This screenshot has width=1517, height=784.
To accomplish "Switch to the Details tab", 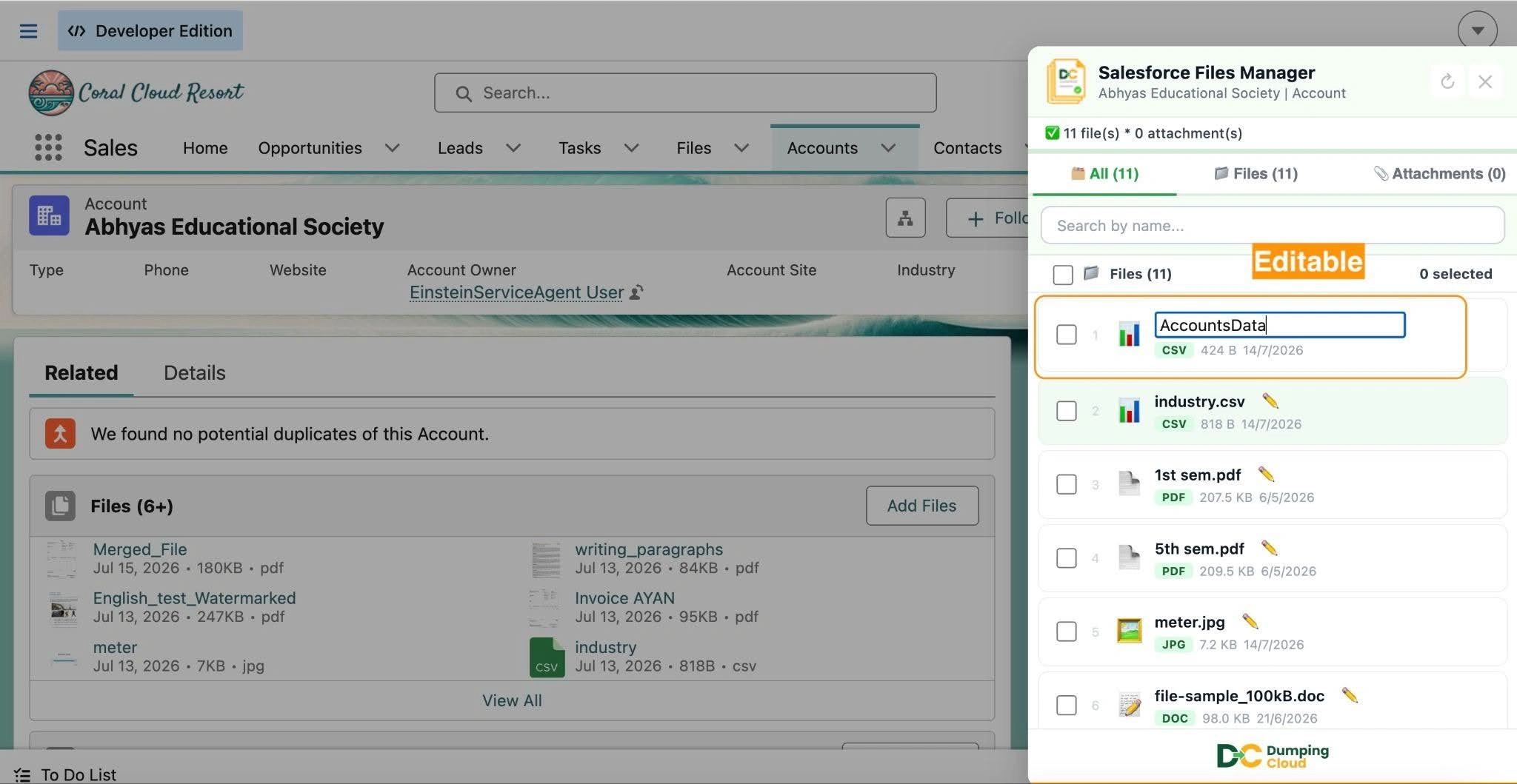I will pos(194,372).
